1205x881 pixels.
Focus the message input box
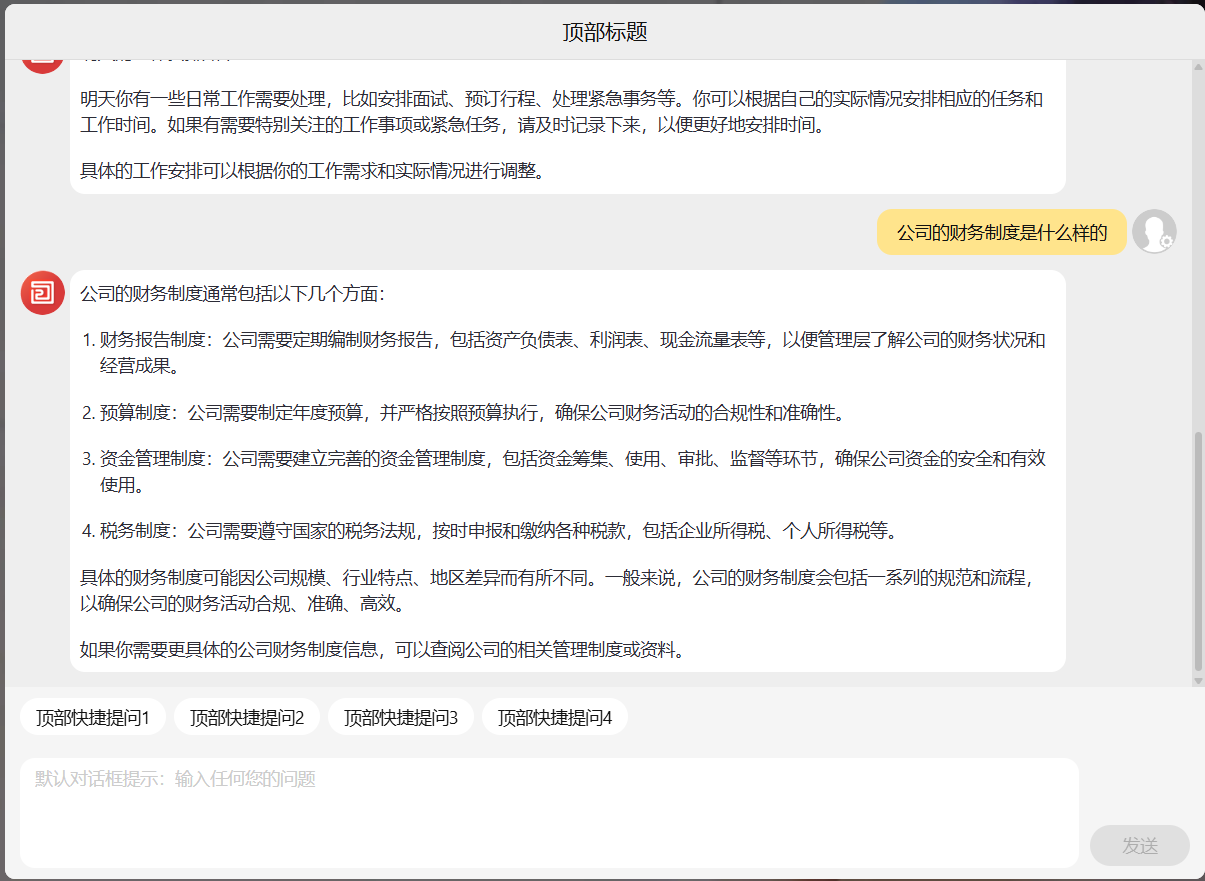(548, 812)
